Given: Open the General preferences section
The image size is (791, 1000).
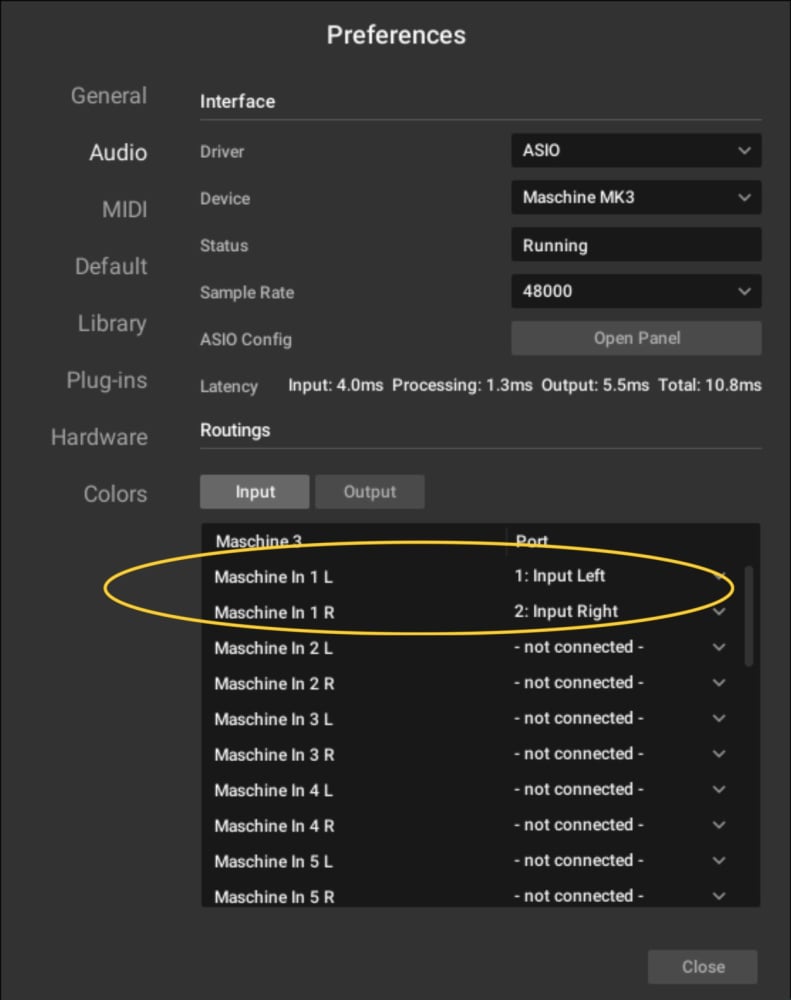Looking at the screenshot, I should click(x=108, y=96).
